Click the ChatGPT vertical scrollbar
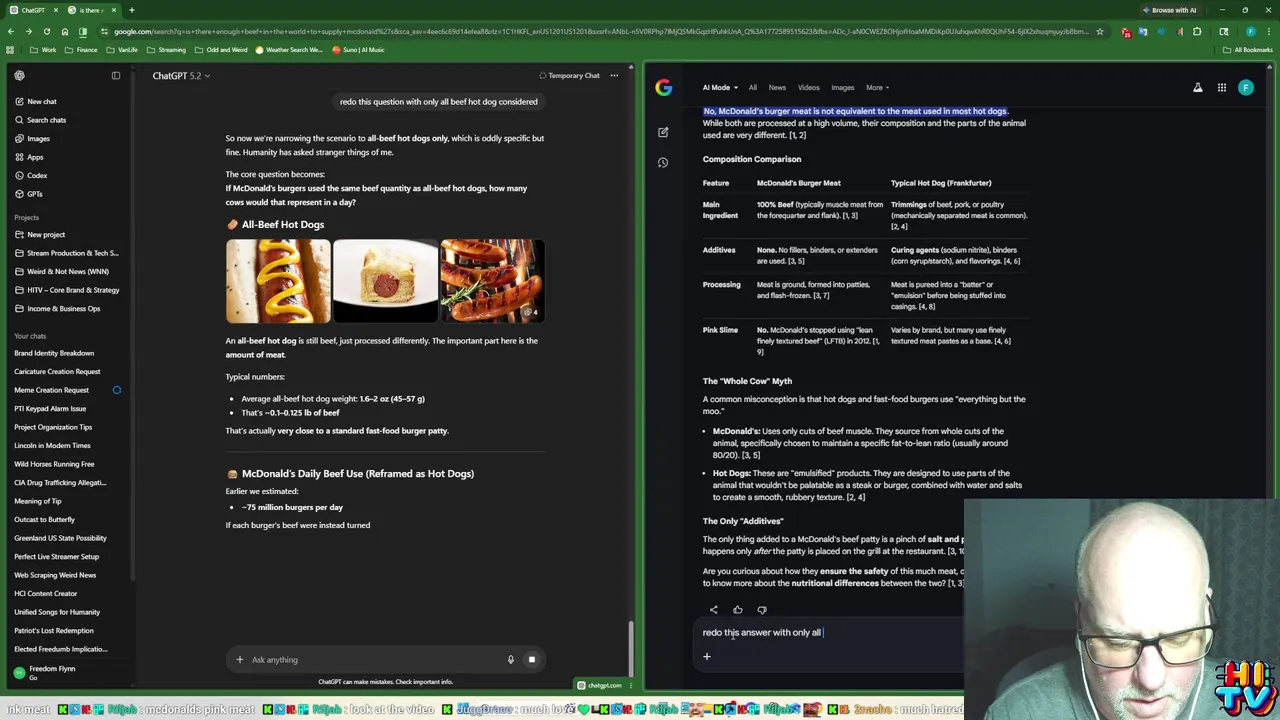 630,648
